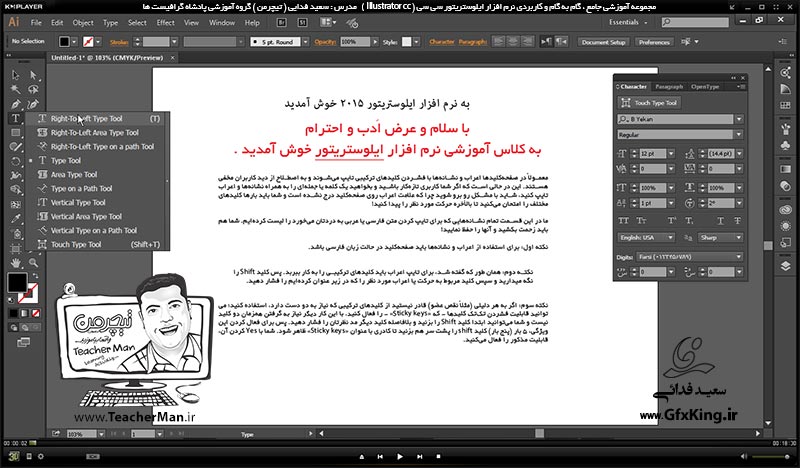Open the Opacity link in control bar
The width and height of the screenshot is (800, 468).
[x=324, y=42]
